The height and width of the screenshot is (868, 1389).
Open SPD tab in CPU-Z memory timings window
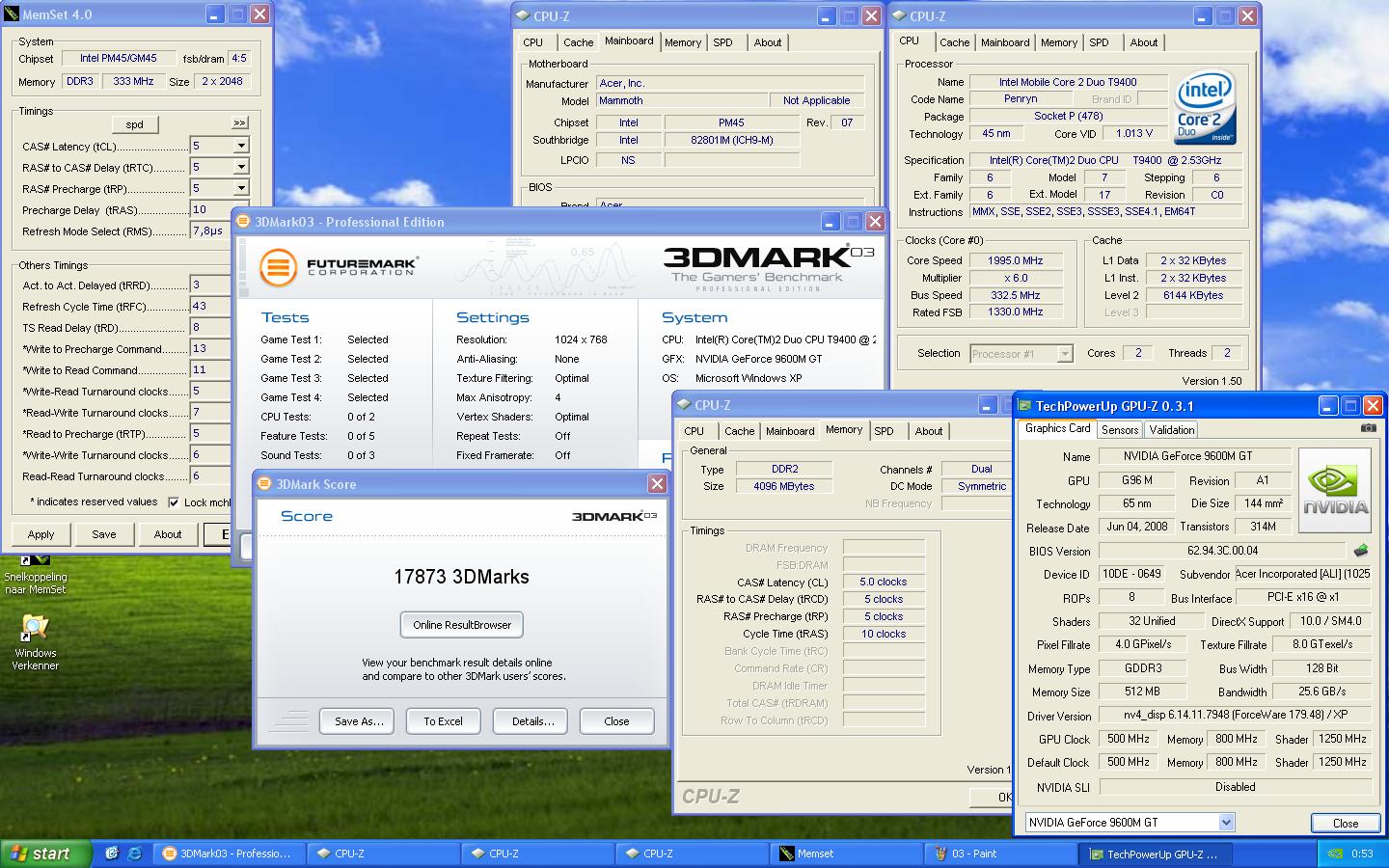pos(884,431)
